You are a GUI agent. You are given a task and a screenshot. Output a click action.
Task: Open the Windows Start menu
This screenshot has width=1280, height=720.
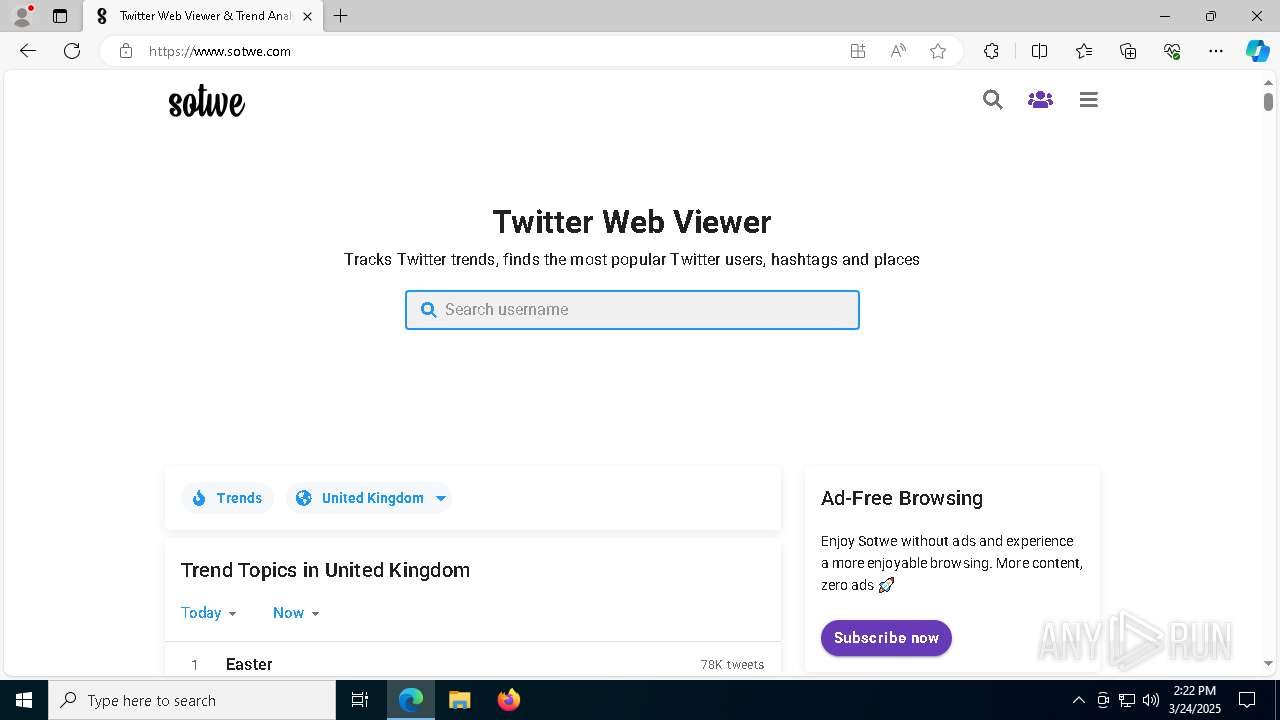pos(24,700)
